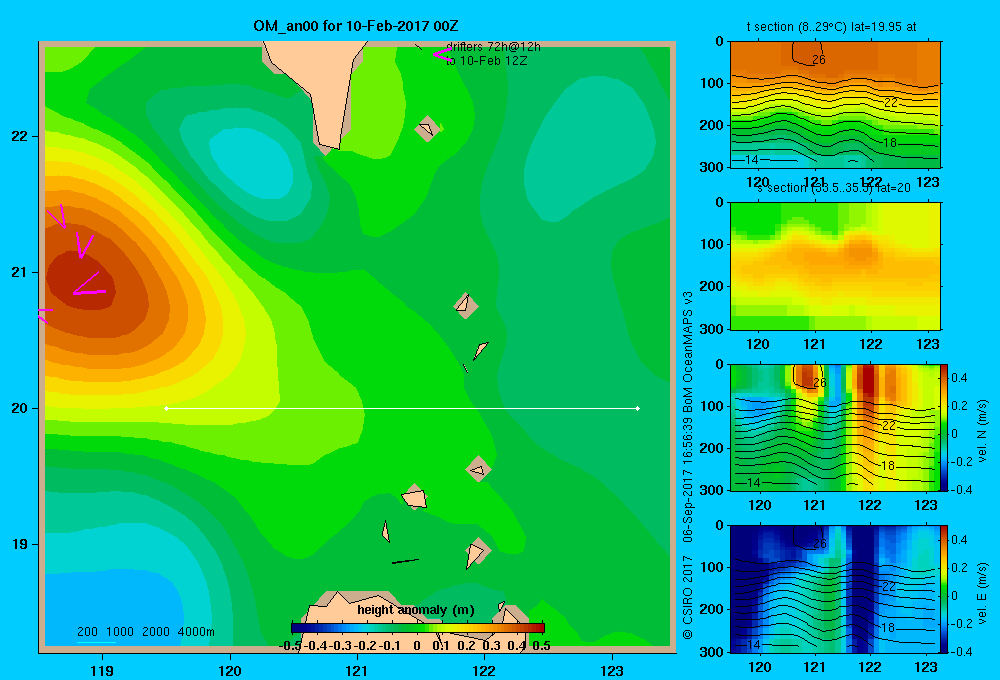The width and height of the screenshot is (1000, 680).
Task: Select the "t section (8..29°C) lat=19.95" heading
Action: pos(831,27)
